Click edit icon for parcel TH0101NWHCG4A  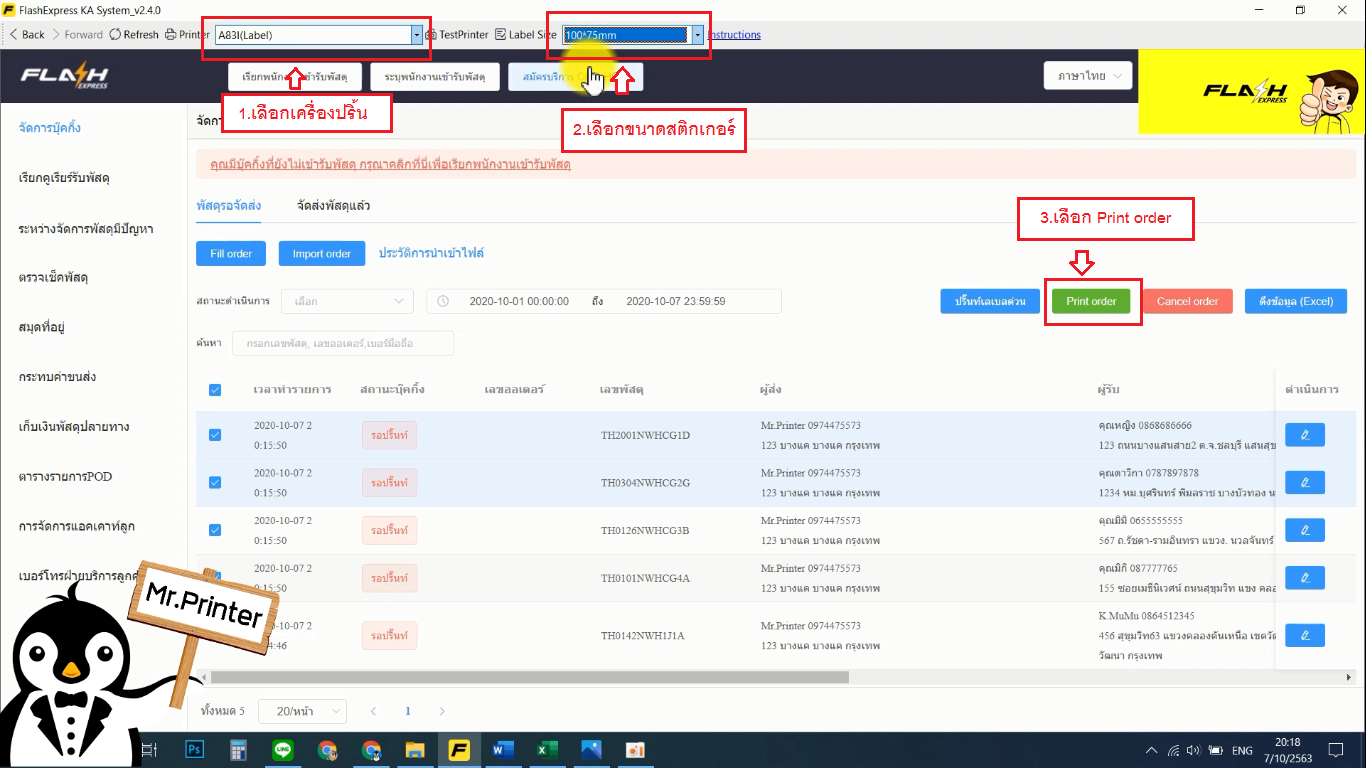tap(1304, 578)
